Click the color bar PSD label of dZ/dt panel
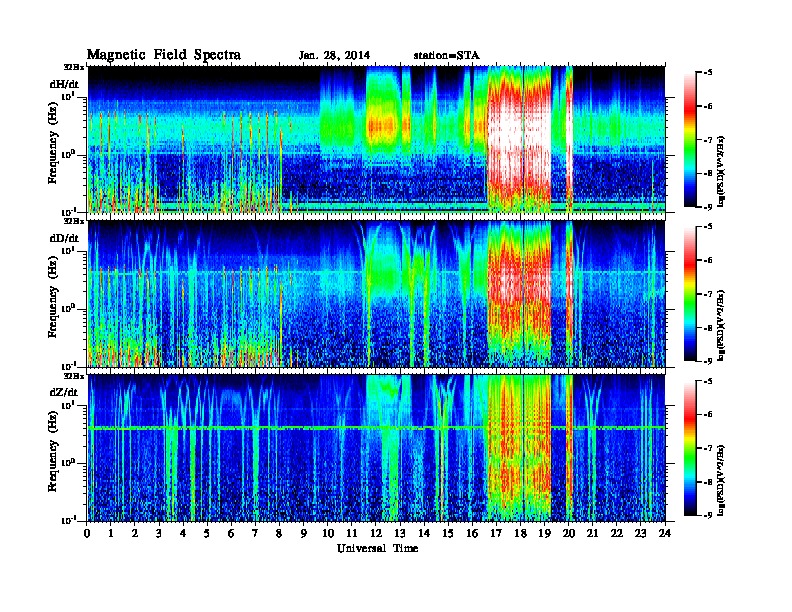This screenshot has width=792, height=612. (722, 481)
